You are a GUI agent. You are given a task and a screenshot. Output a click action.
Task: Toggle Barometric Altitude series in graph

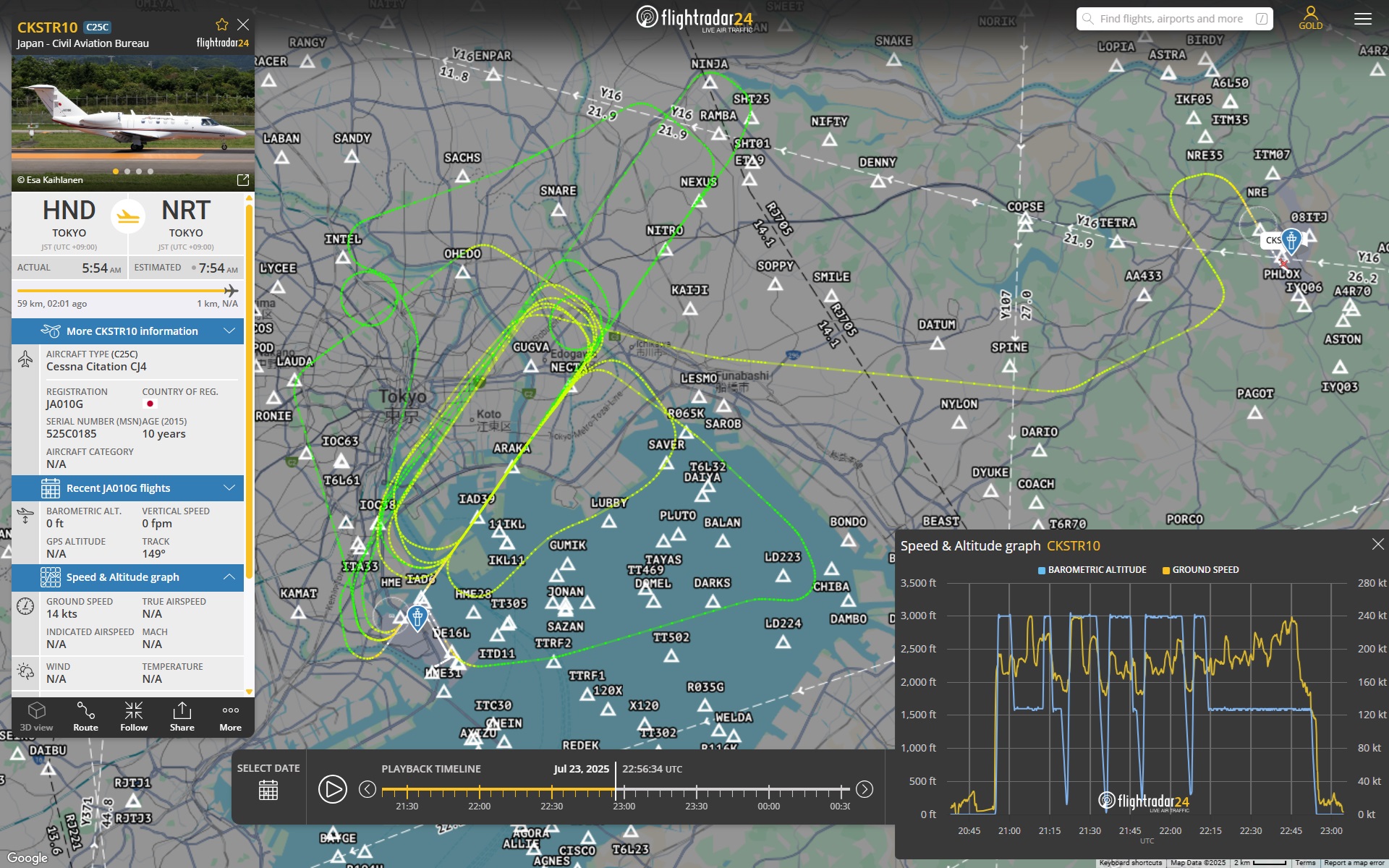[1092, 570]
